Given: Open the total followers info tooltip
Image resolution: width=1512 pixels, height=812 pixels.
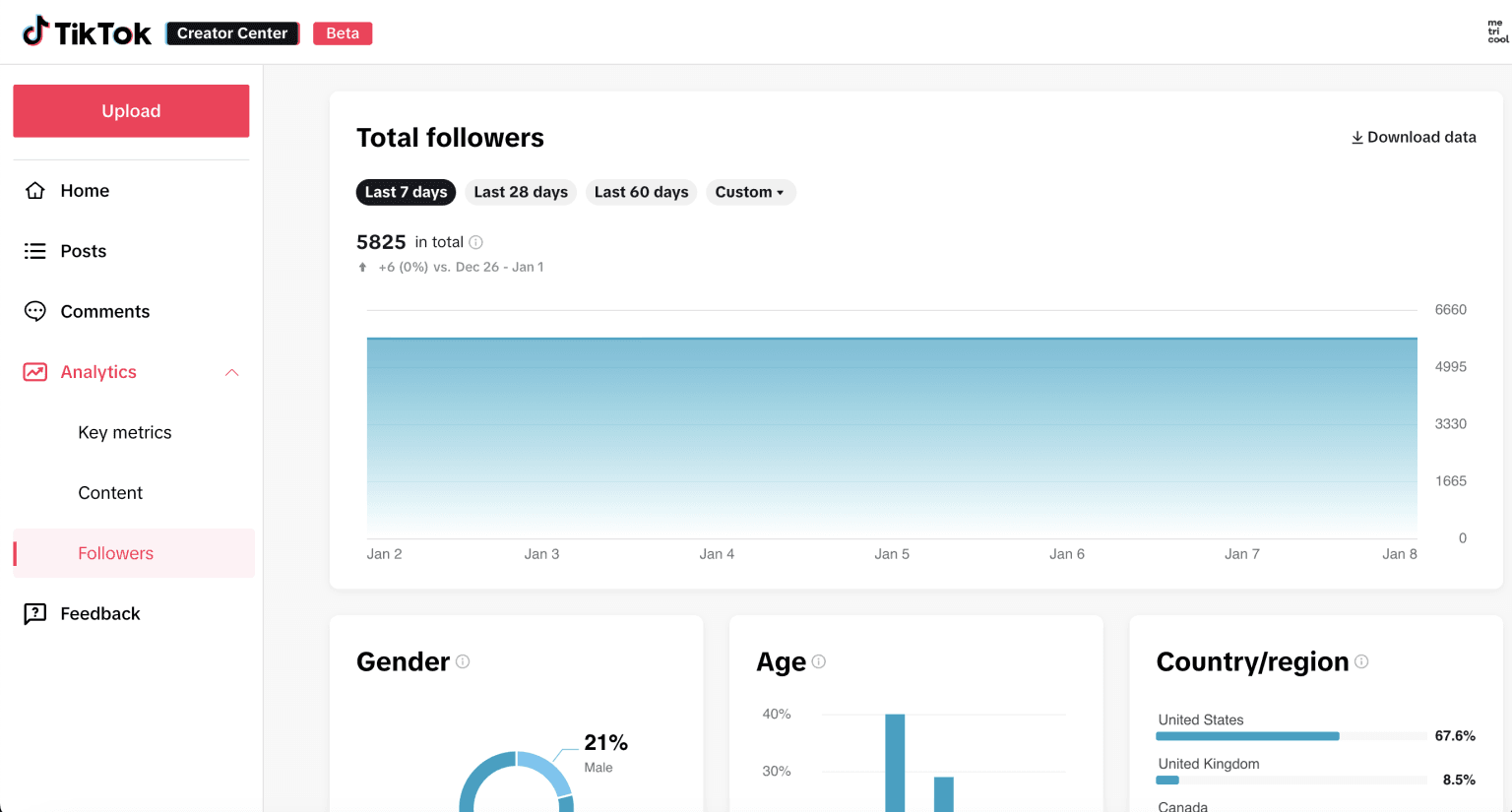Looking at the screenshot, I should [x=476, y=242].
